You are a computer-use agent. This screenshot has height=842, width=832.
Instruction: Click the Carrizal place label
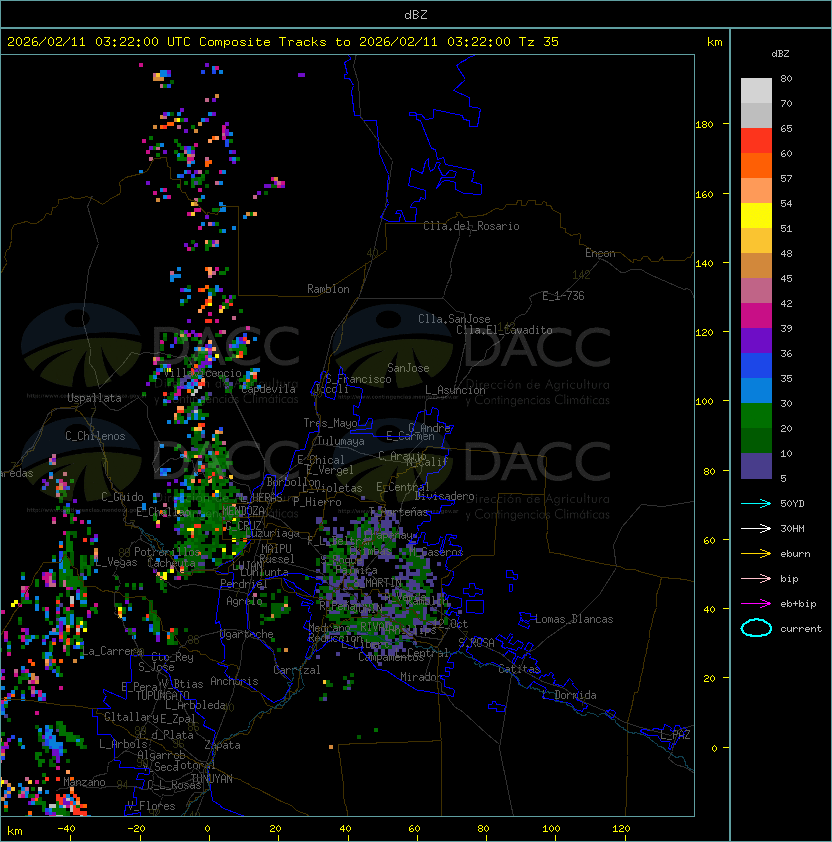(296, 670)
